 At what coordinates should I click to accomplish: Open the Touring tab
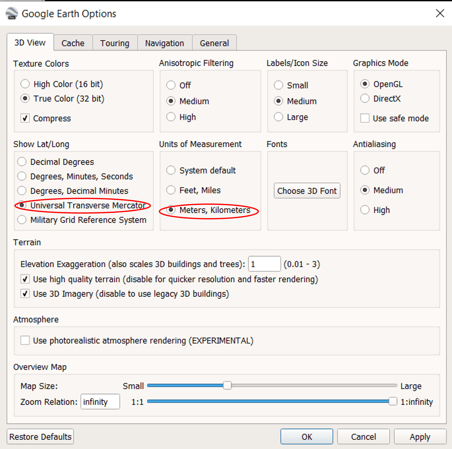[x=115, y=43]
